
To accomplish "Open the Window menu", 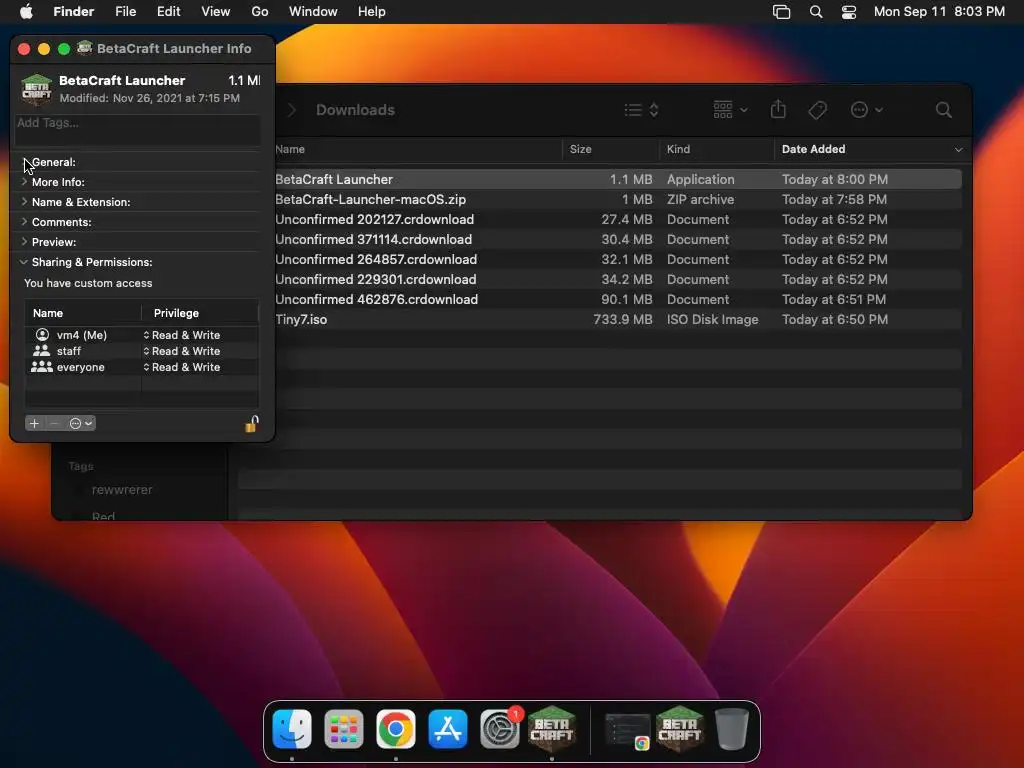I will 313,12.
